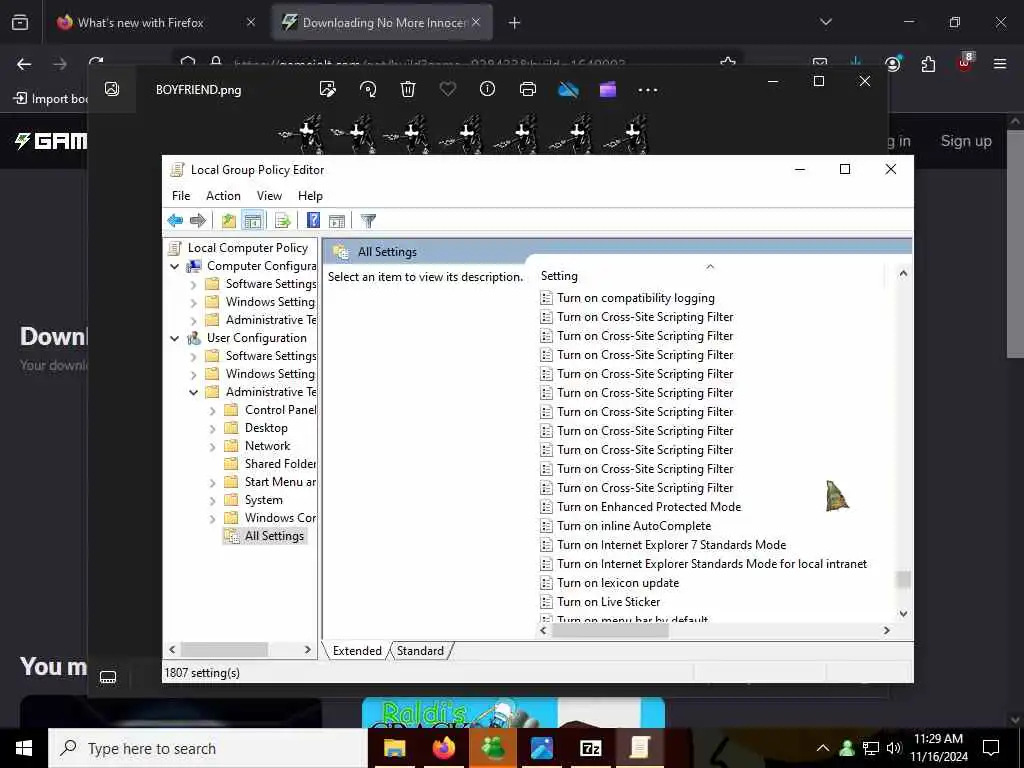Favorite the image with heart icon
The image size is (1024, 768).
[447, 88]
